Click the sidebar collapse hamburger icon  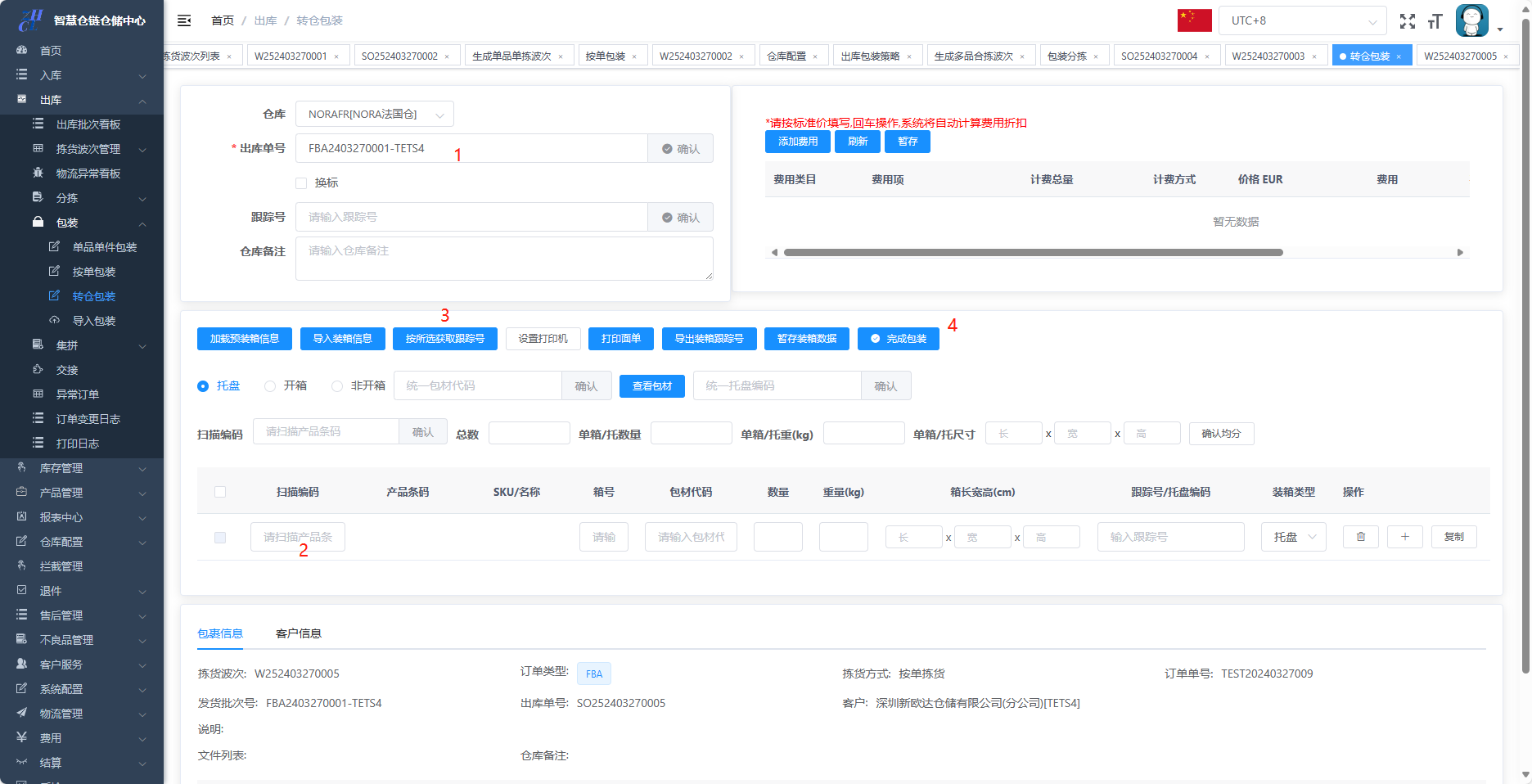184,20
